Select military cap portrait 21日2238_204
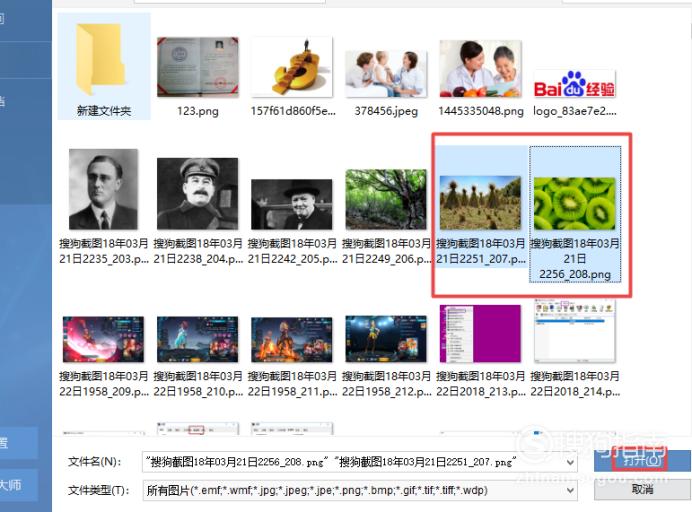The image size is (692, 512). (x=198, y=194)
